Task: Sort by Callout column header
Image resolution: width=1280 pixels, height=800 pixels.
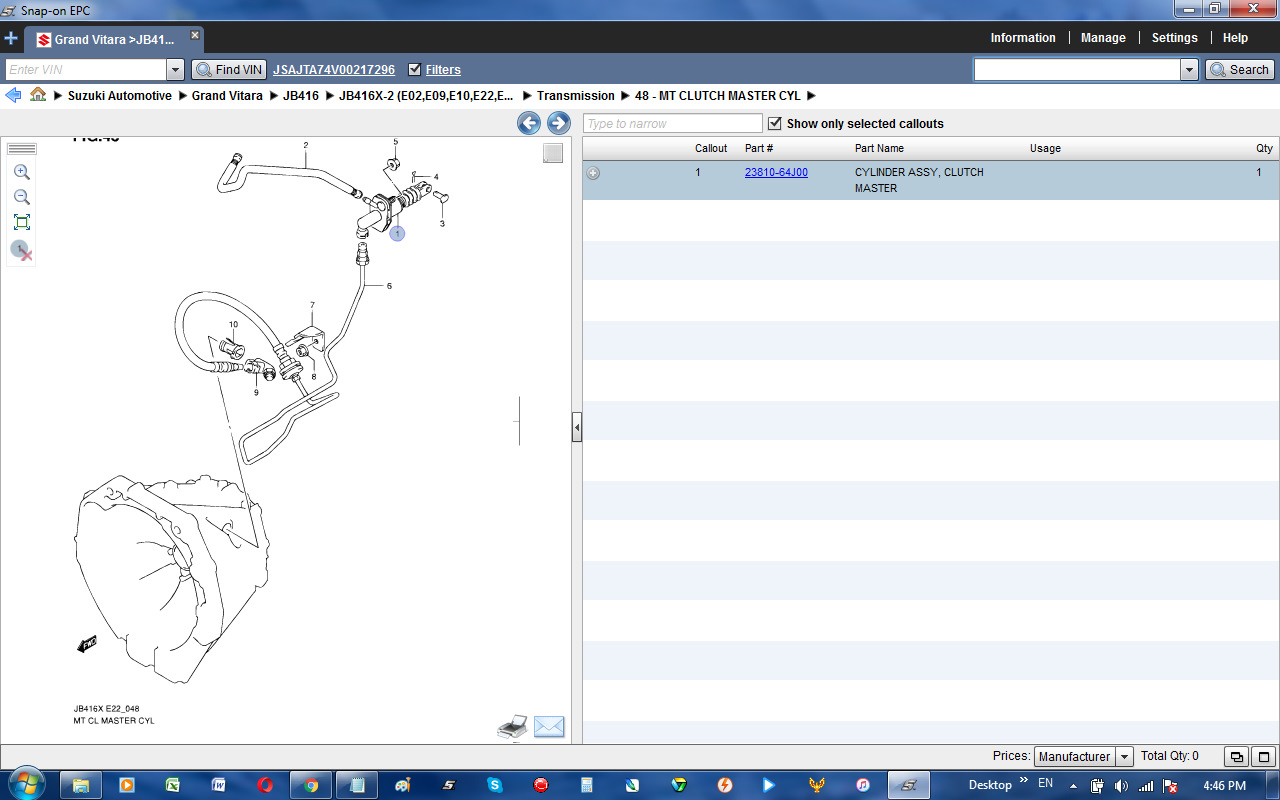Action: [711, 148]
